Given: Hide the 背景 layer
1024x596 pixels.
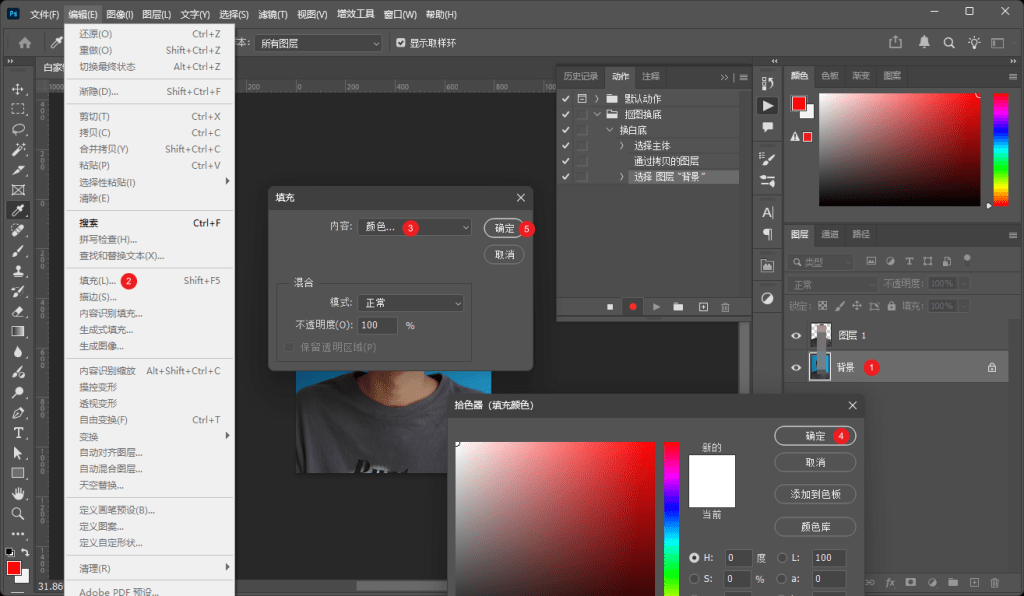Looking at the screenshot, I should [796, 366].
